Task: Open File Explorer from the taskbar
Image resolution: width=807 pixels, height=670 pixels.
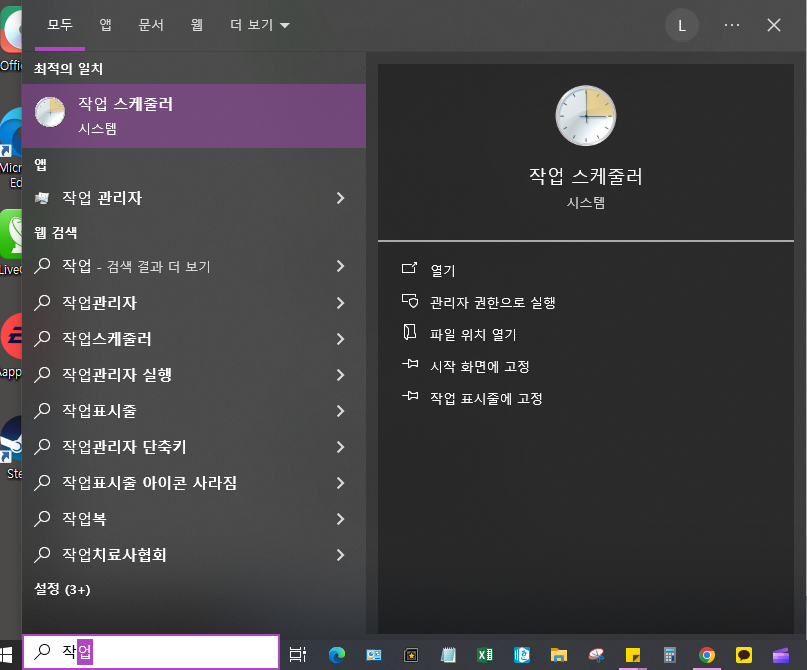Action: coord(560,655)
